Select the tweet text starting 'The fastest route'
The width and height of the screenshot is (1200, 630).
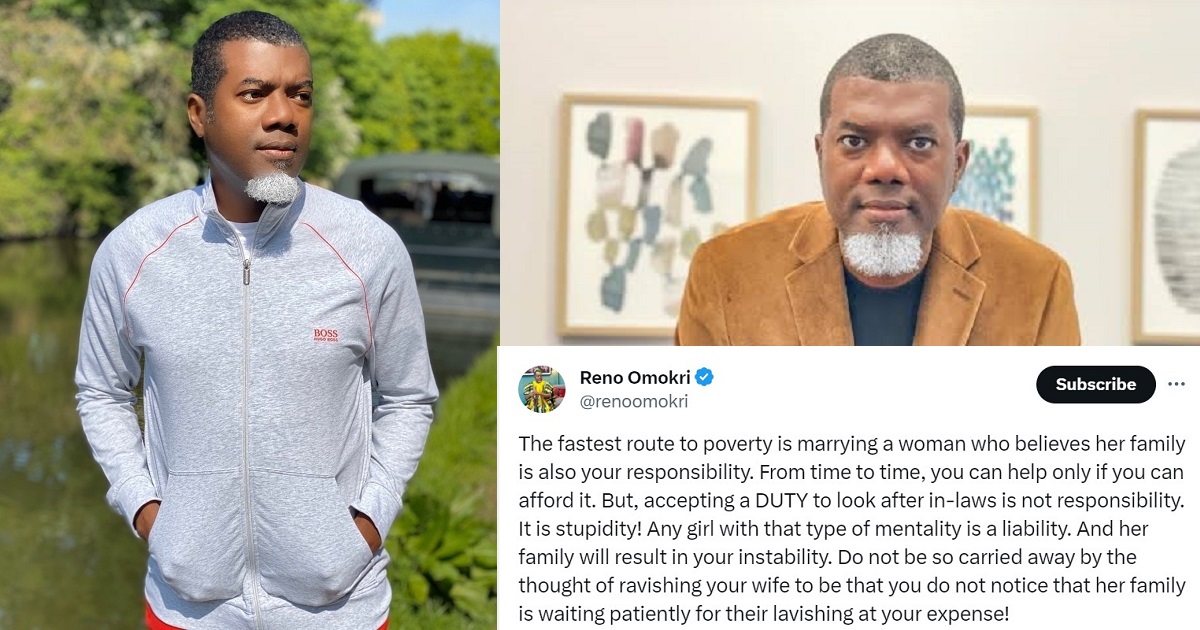click(x=851, y=528)
